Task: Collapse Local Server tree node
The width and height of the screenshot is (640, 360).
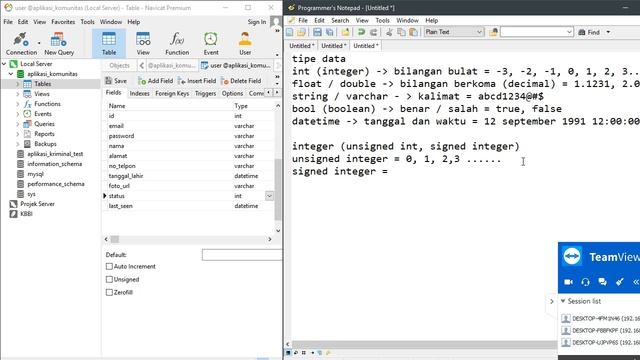Action: pyautogui.click(x=4, y=64)
